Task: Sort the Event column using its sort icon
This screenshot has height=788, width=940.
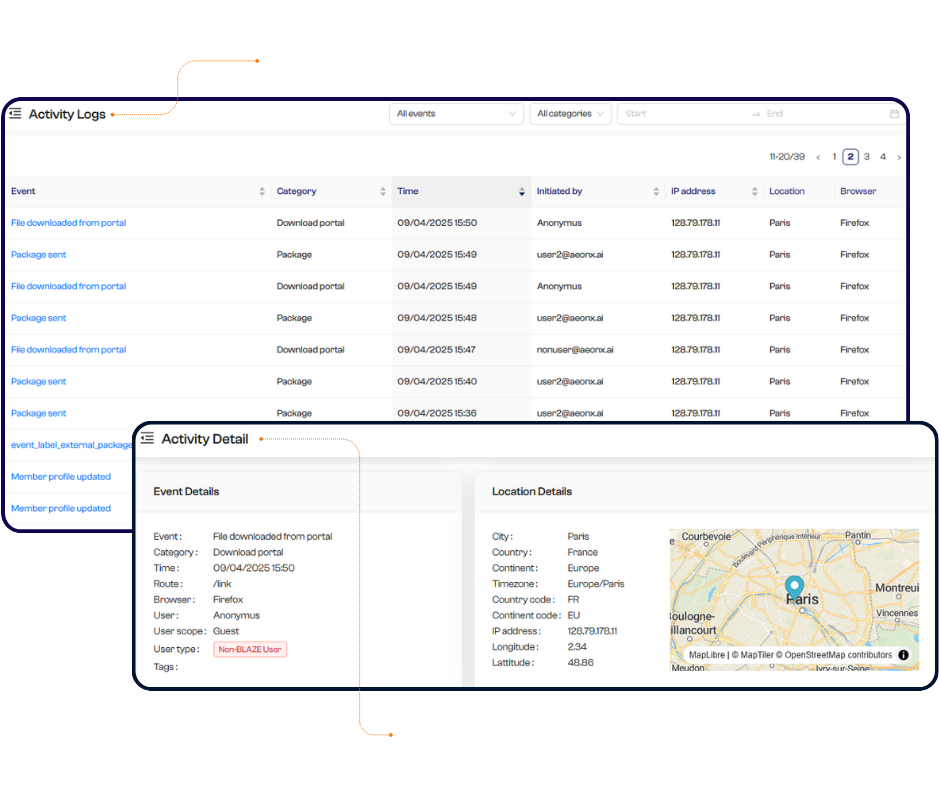Action: click(x=260, y=190)
